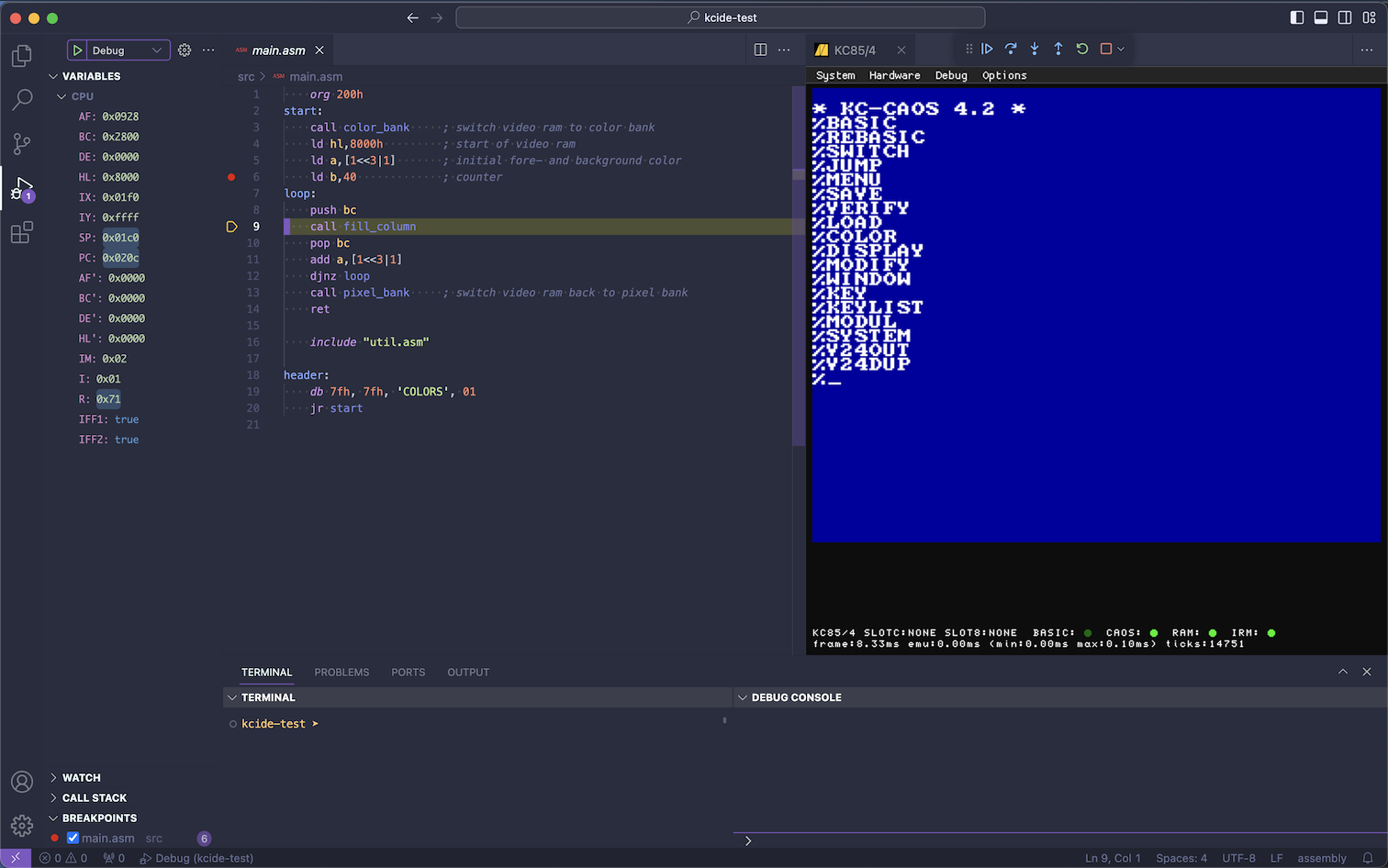Stop the debugger with the red square icon

[x=1106, y=49]
